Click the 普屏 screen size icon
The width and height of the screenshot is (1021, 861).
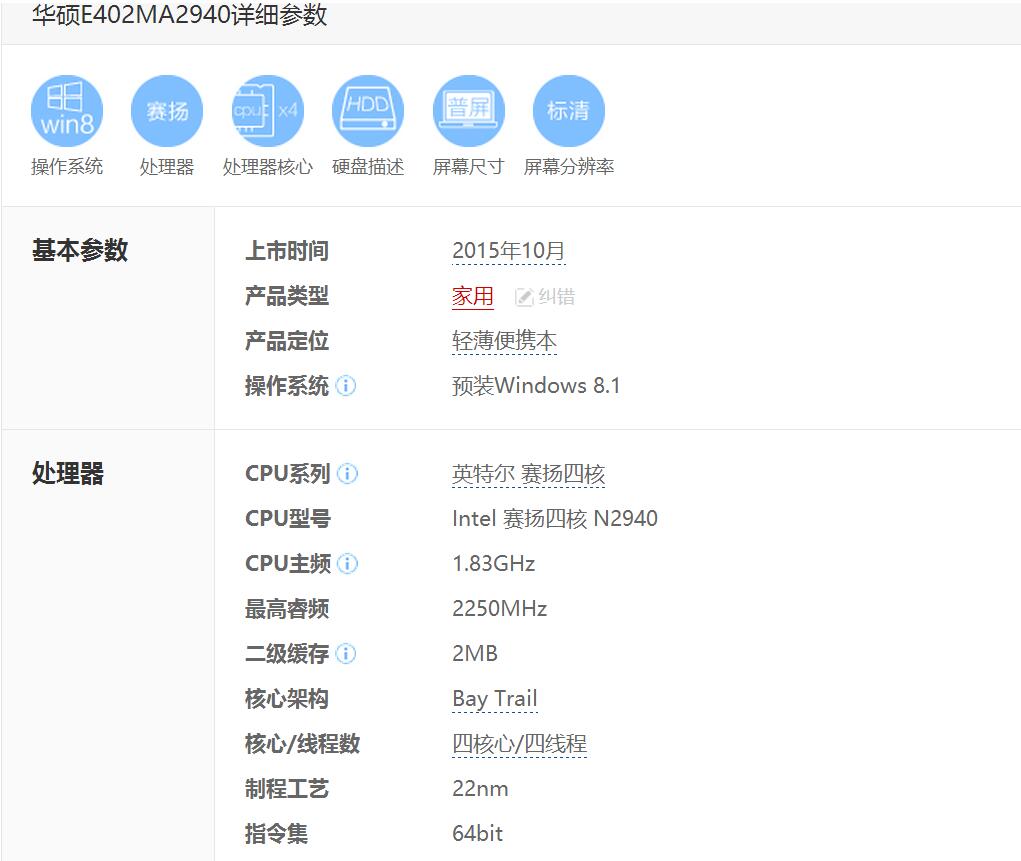(469, 111)
